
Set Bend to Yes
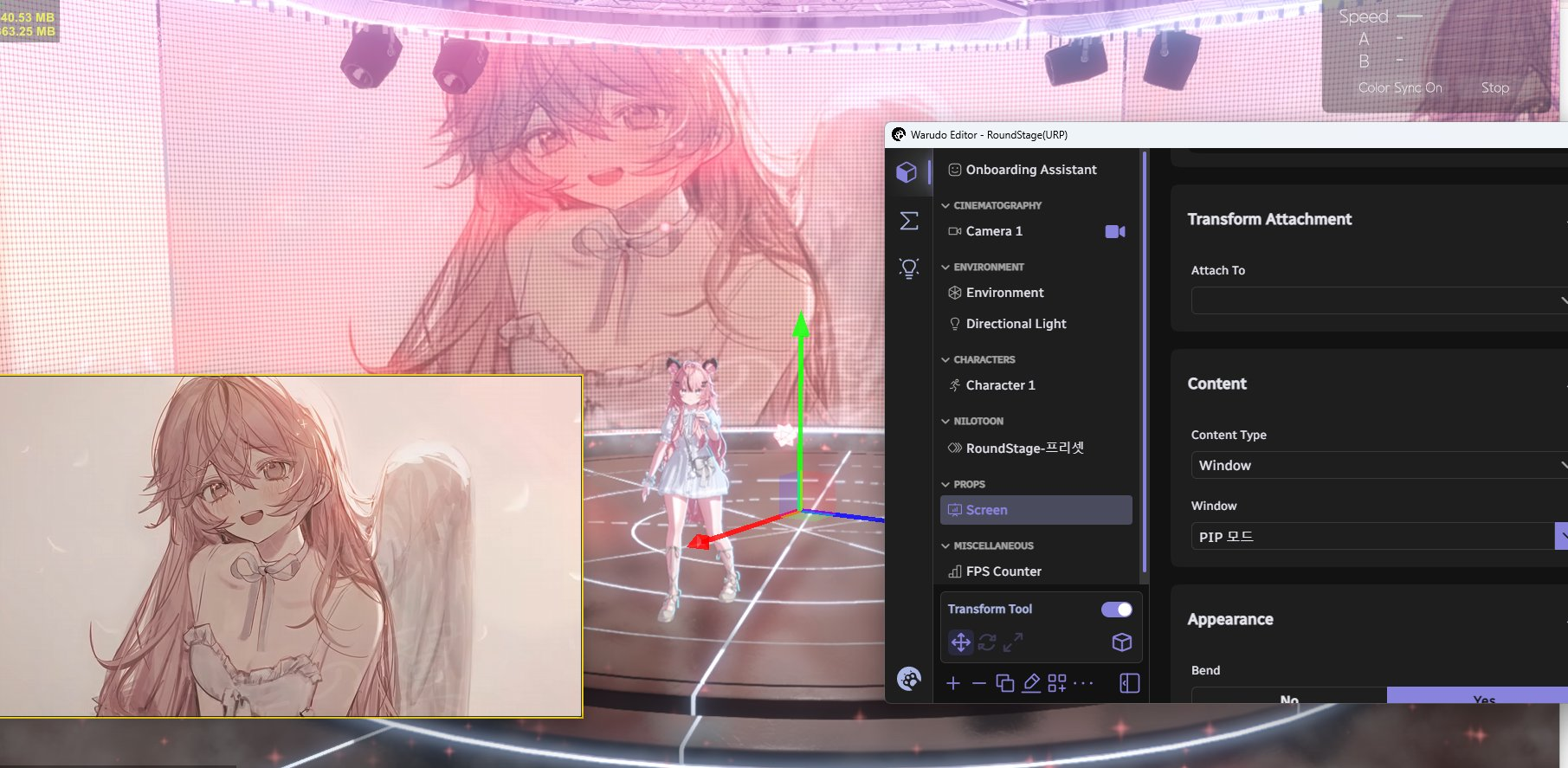(x=1477, y=696)
